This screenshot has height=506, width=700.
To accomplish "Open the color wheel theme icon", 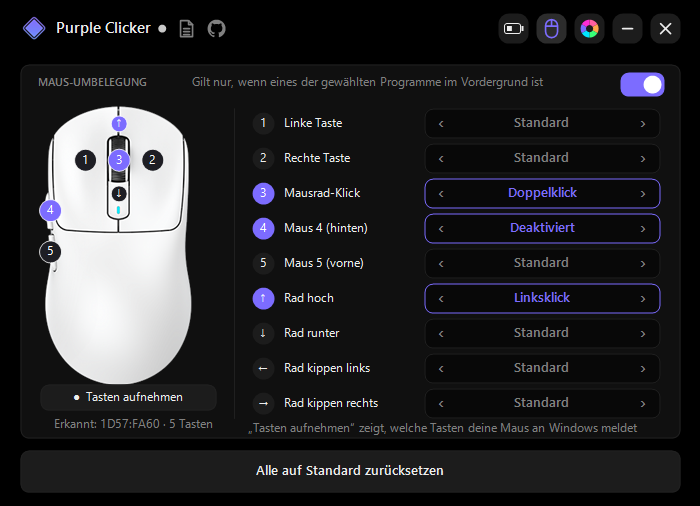I will coord(589,29).
